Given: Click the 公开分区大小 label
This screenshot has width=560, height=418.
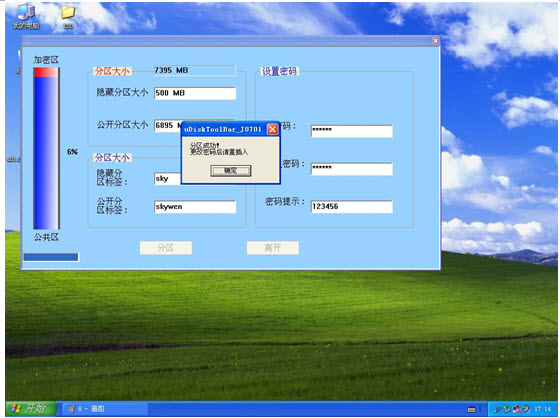Looking at the screenshot, I should (122, 125).
